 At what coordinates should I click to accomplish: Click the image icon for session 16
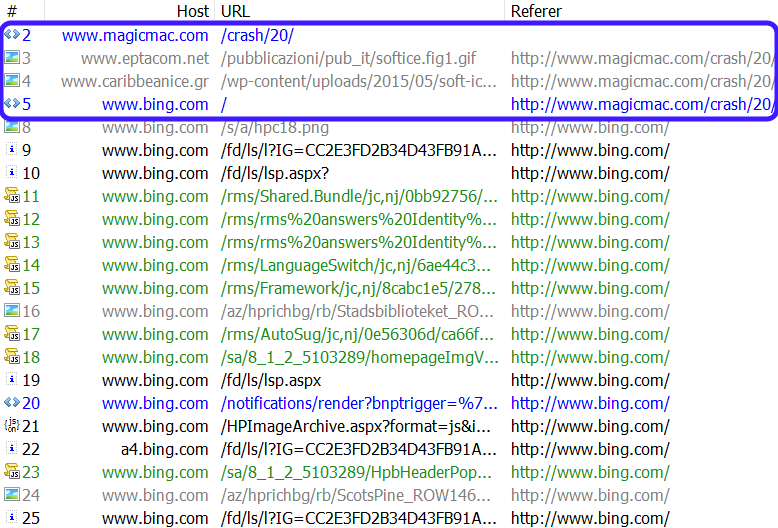(11, 311)
